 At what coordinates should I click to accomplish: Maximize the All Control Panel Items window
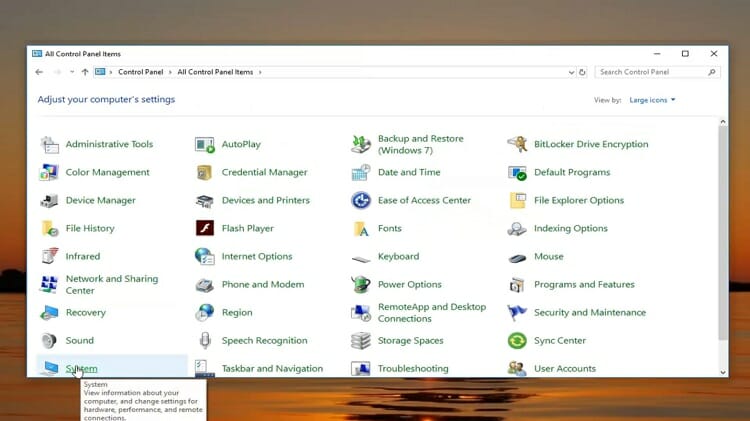[685, 54]
